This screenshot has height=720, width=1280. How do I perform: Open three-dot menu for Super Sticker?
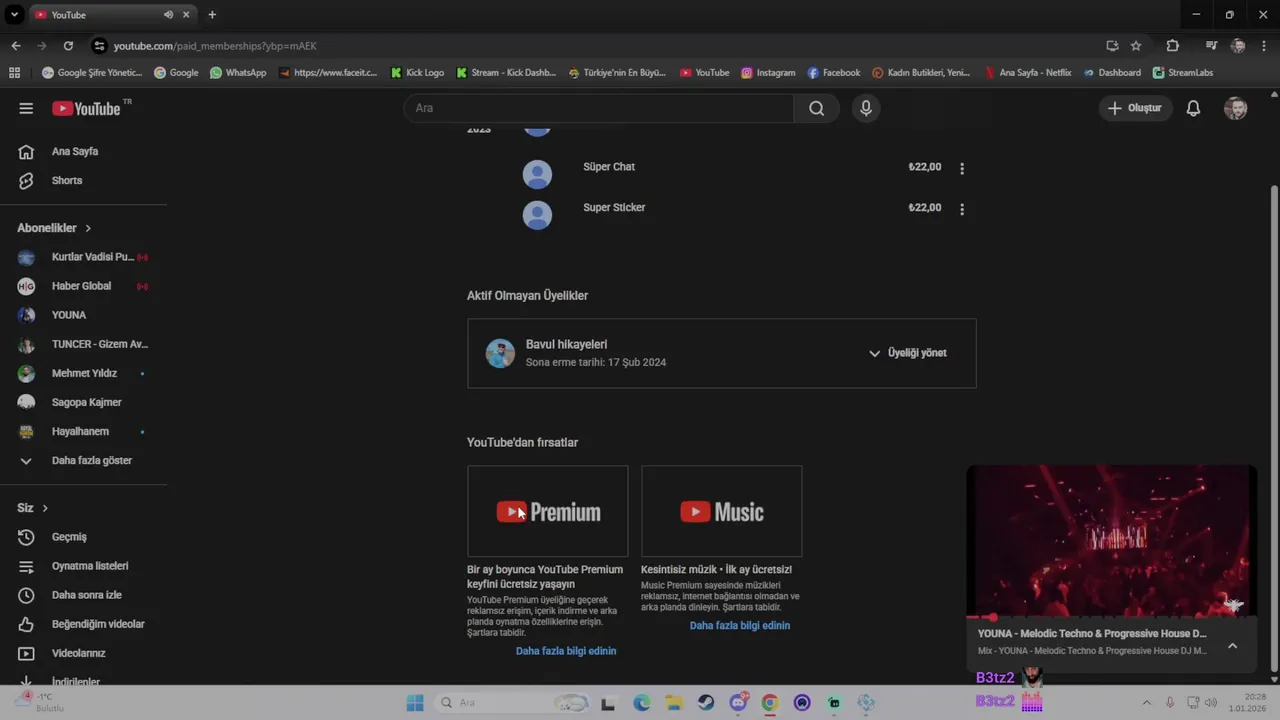pyautogui.click(x=962, y=210)
